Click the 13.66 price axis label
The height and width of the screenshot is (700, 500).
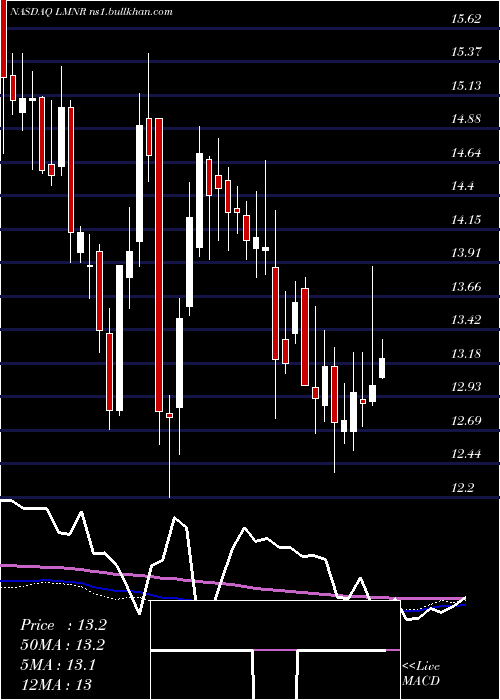pos(466,287)
